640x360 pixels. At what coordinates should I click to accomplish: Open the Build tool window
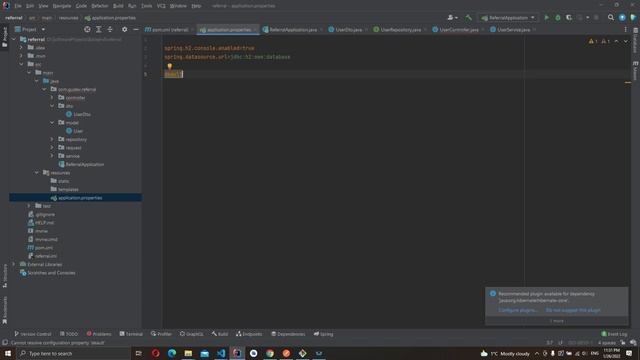[220, 334]
